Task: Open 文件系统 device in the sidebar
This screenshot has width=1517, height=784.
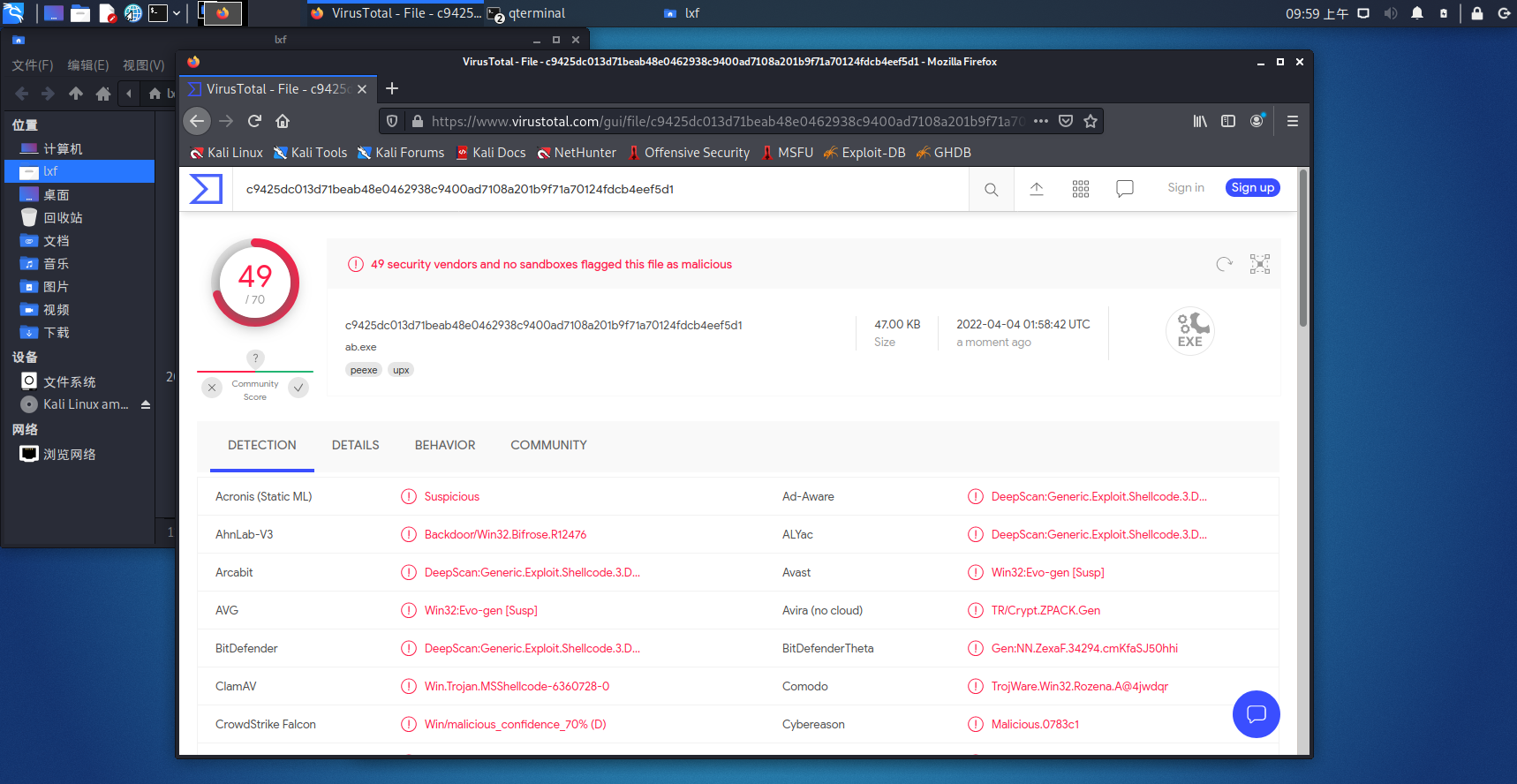Action: point(79,381)
